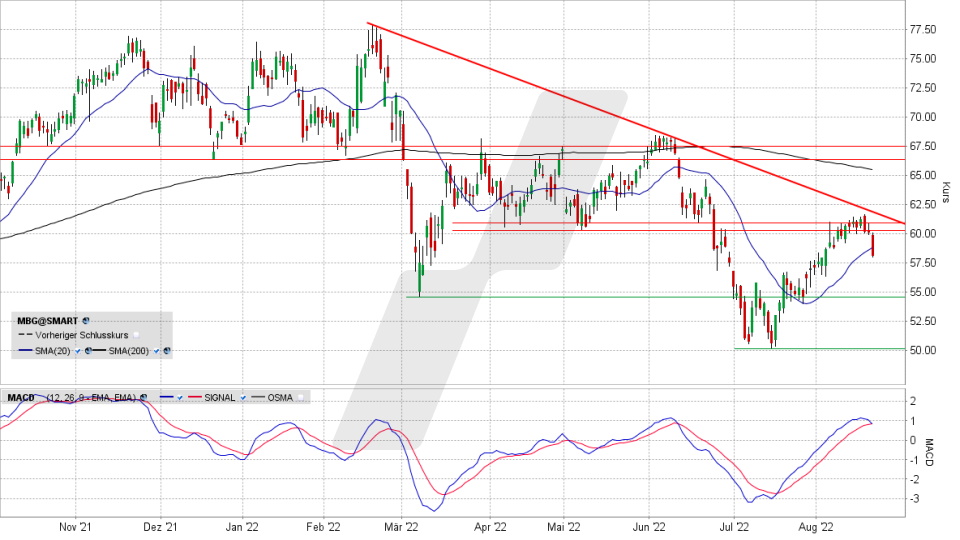Click the SIGNAL legend label
This screenshot has height=540, width=960.
pos(220,397)
